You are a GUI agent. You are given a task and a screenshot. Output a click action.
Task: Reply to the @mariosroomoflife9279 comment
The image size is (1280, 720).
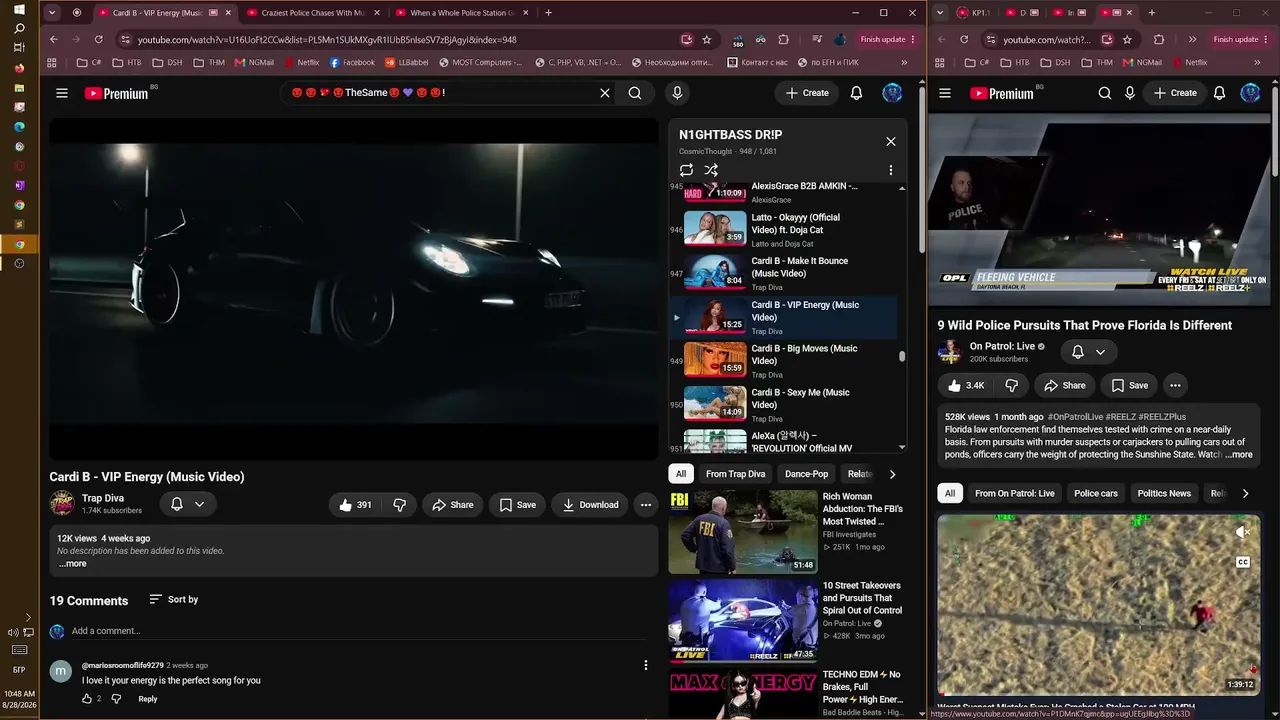[x=148, y=699]
